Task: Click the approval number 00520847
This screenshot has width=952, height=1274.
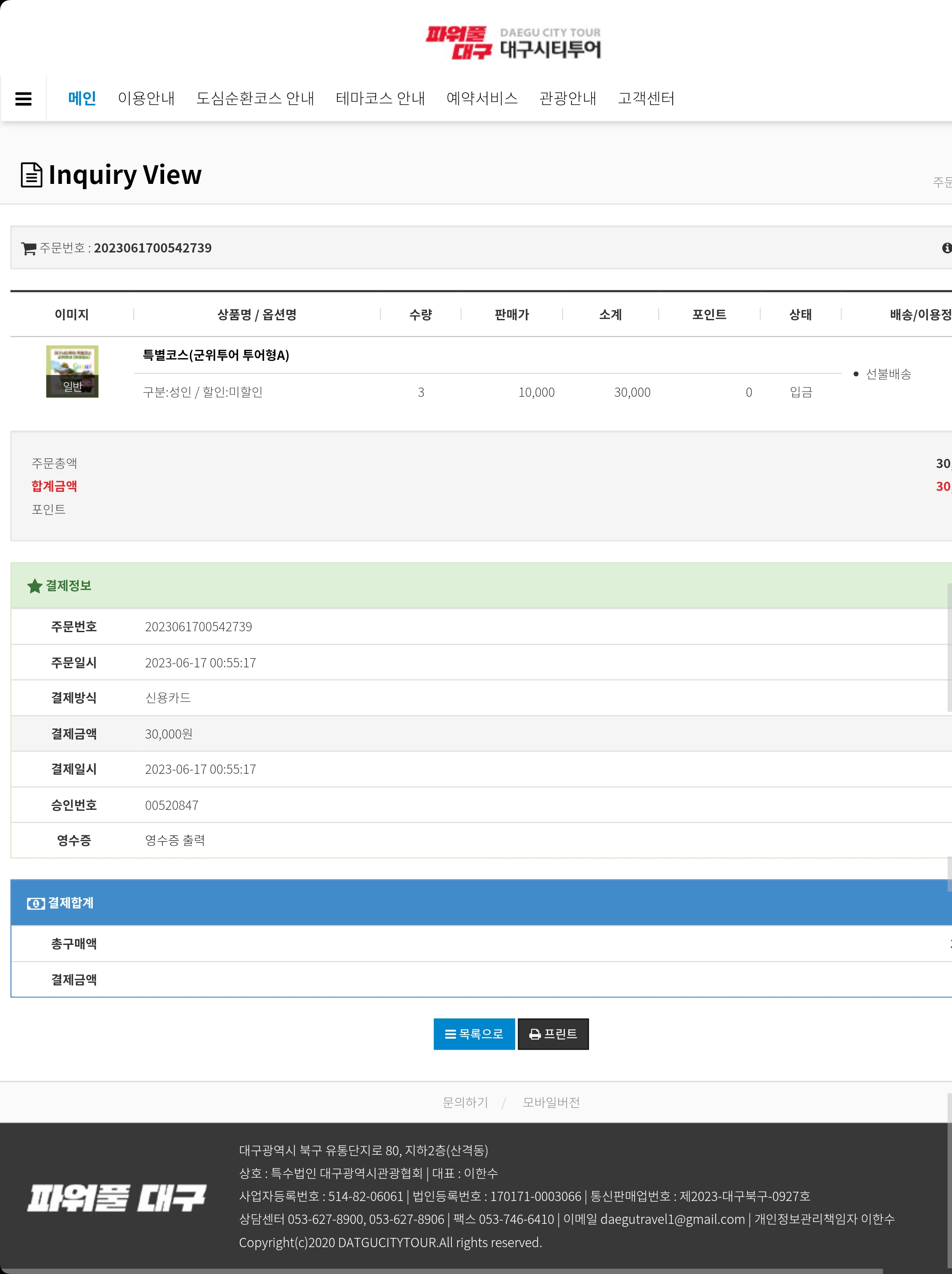Action: [x=172, y=805]
